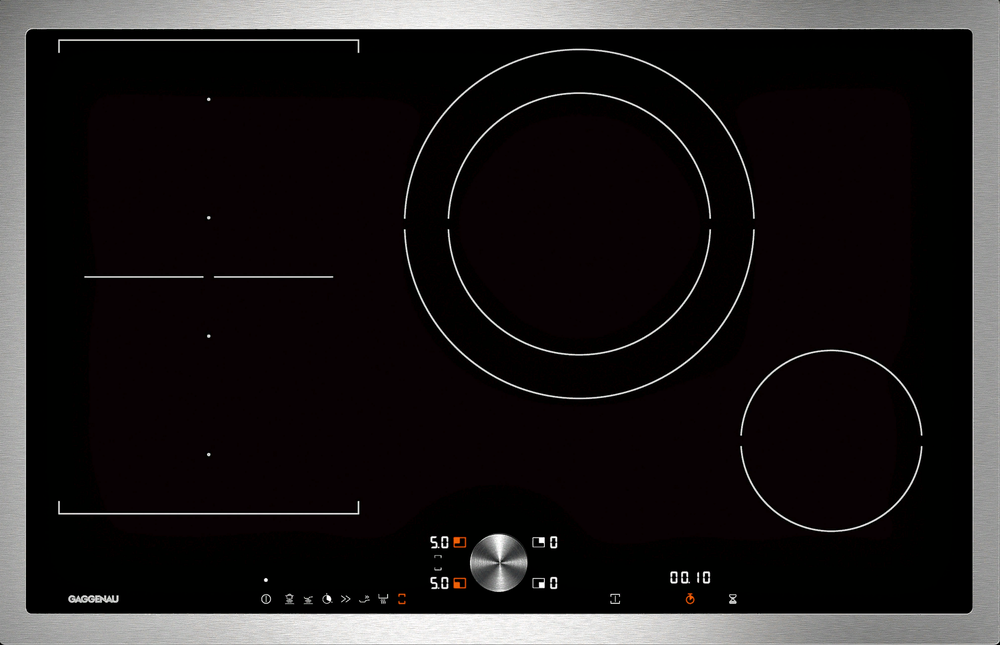
Task: Select the orange top-left cooking zone indicator
Action: pyautogui.click(x=460, y=542)
